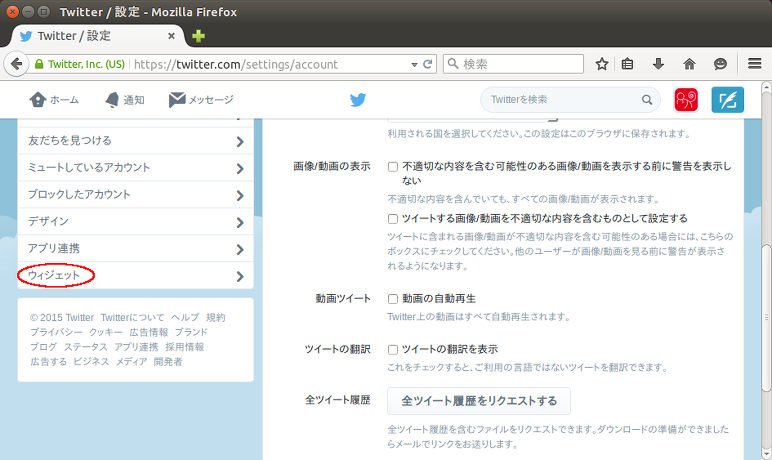Open アプリ連携 settings item
Screen dimensions: 772x460
pyautogui.click(x=135, y=249)
